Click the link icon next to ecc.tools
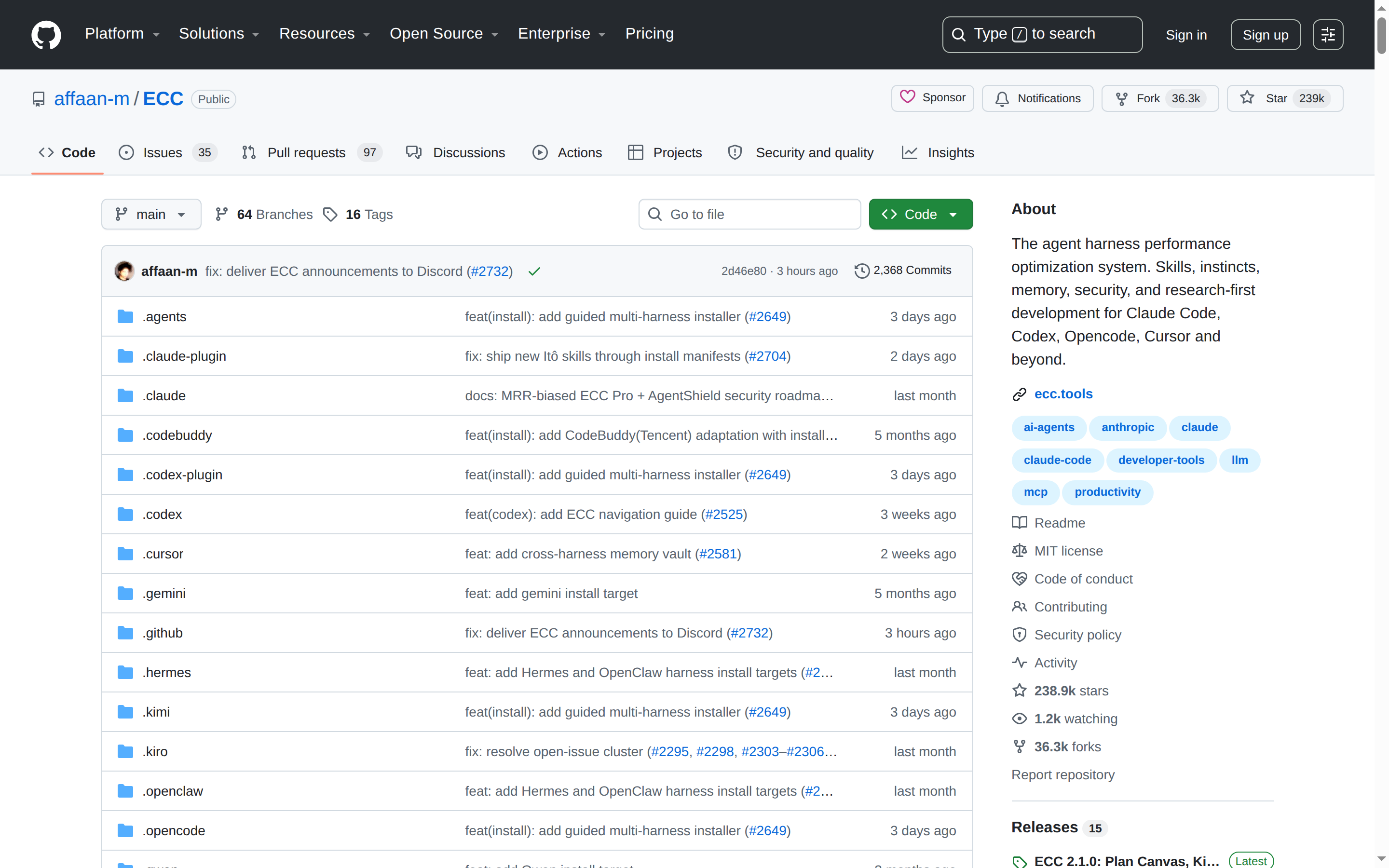Image resolution: width=1389 pixels, height=868 pixels. 1019,394
